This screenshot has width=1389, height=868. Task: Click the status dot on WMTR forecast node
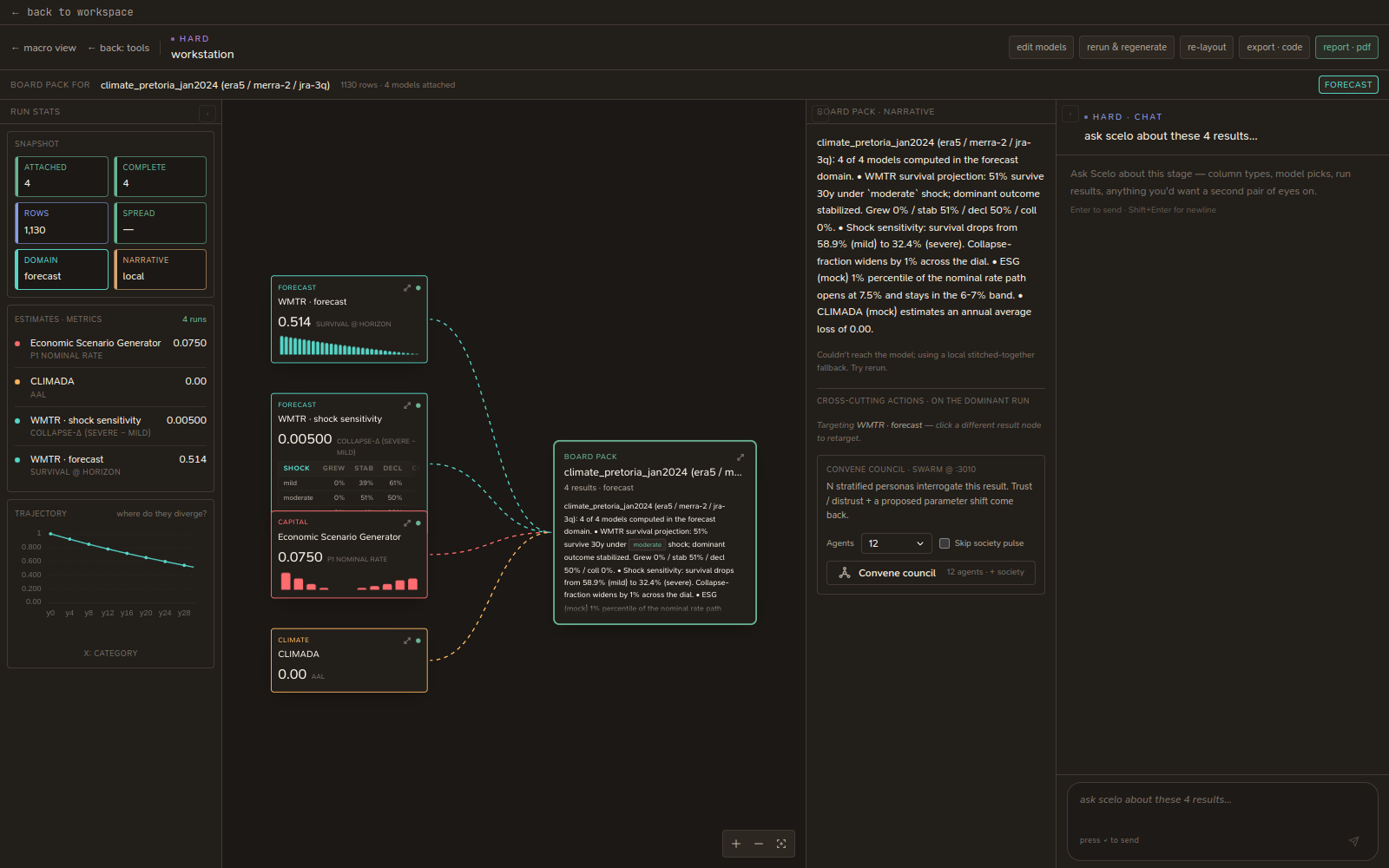click(418, 287)
